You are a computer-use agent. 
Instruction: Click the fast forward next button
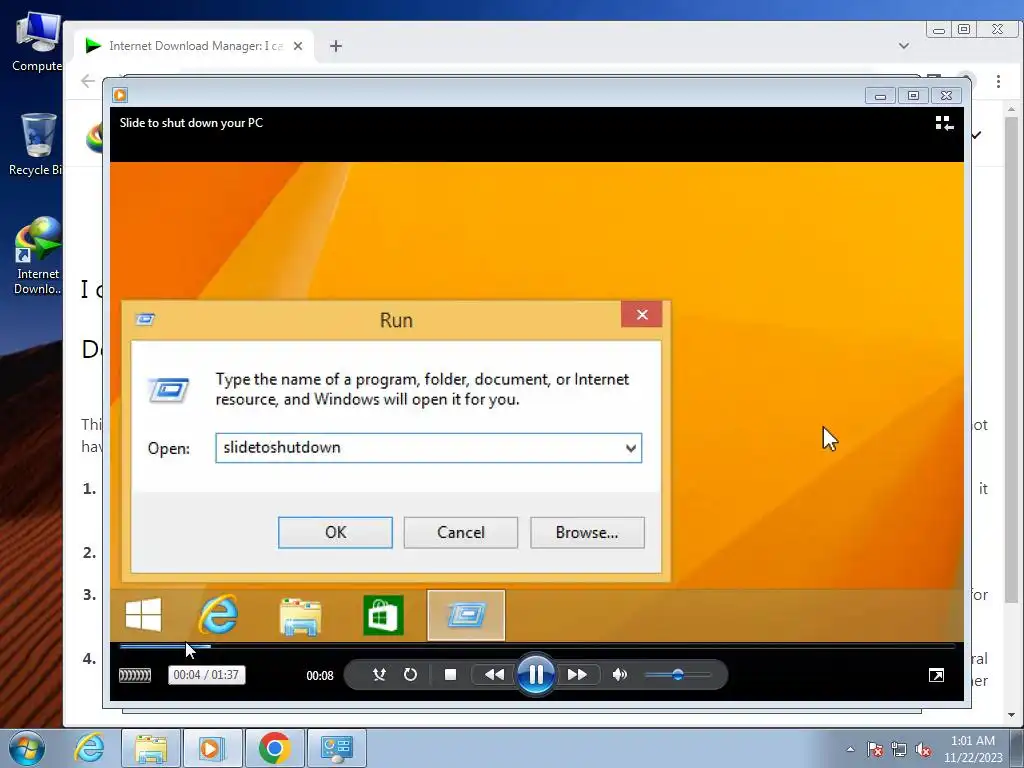(577, 675)
